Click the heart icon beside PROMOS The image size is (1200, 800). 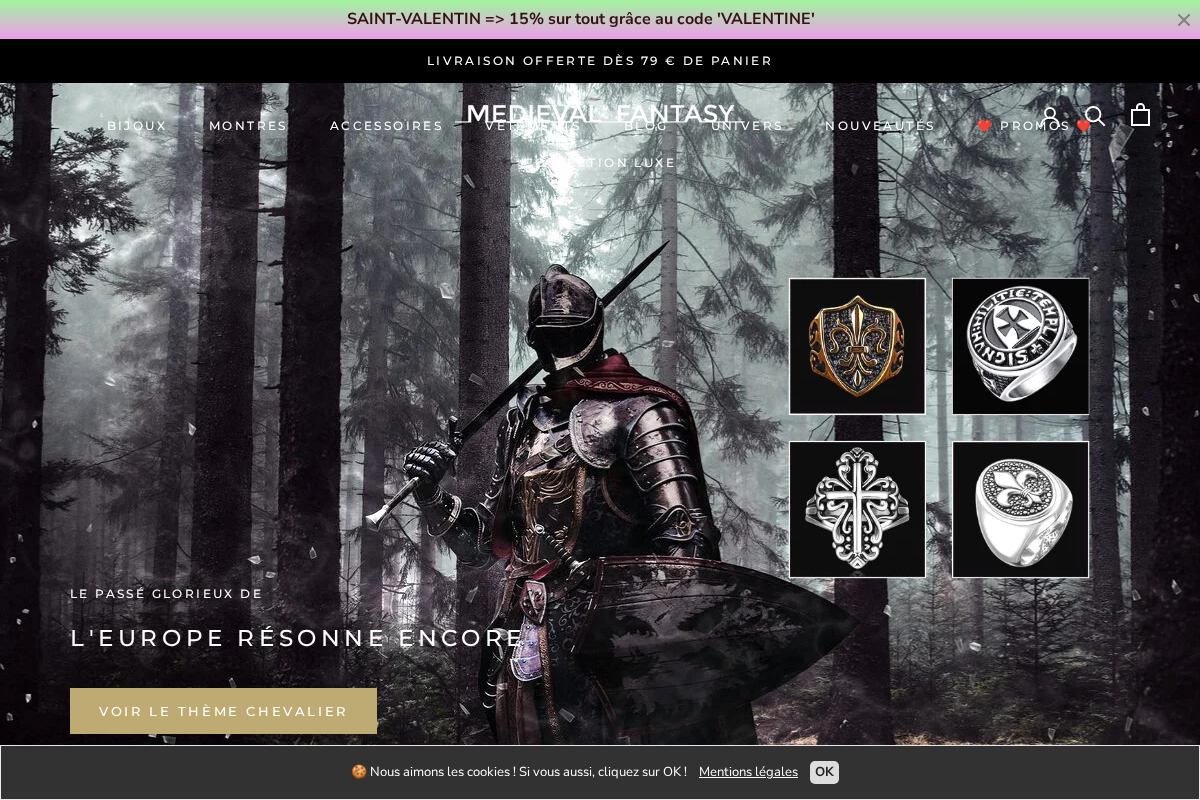tap(985, 126)
